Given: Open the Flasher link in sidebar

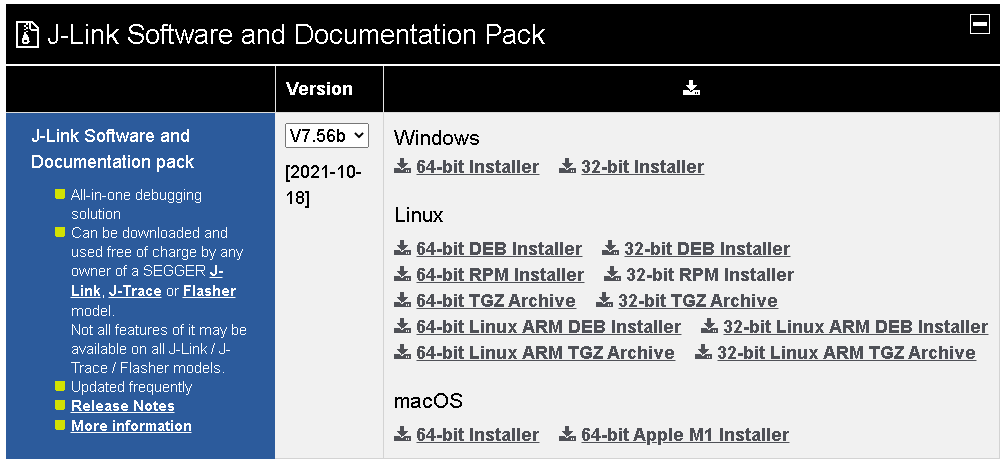Looking at the screenshot, I should coord(209,292).
